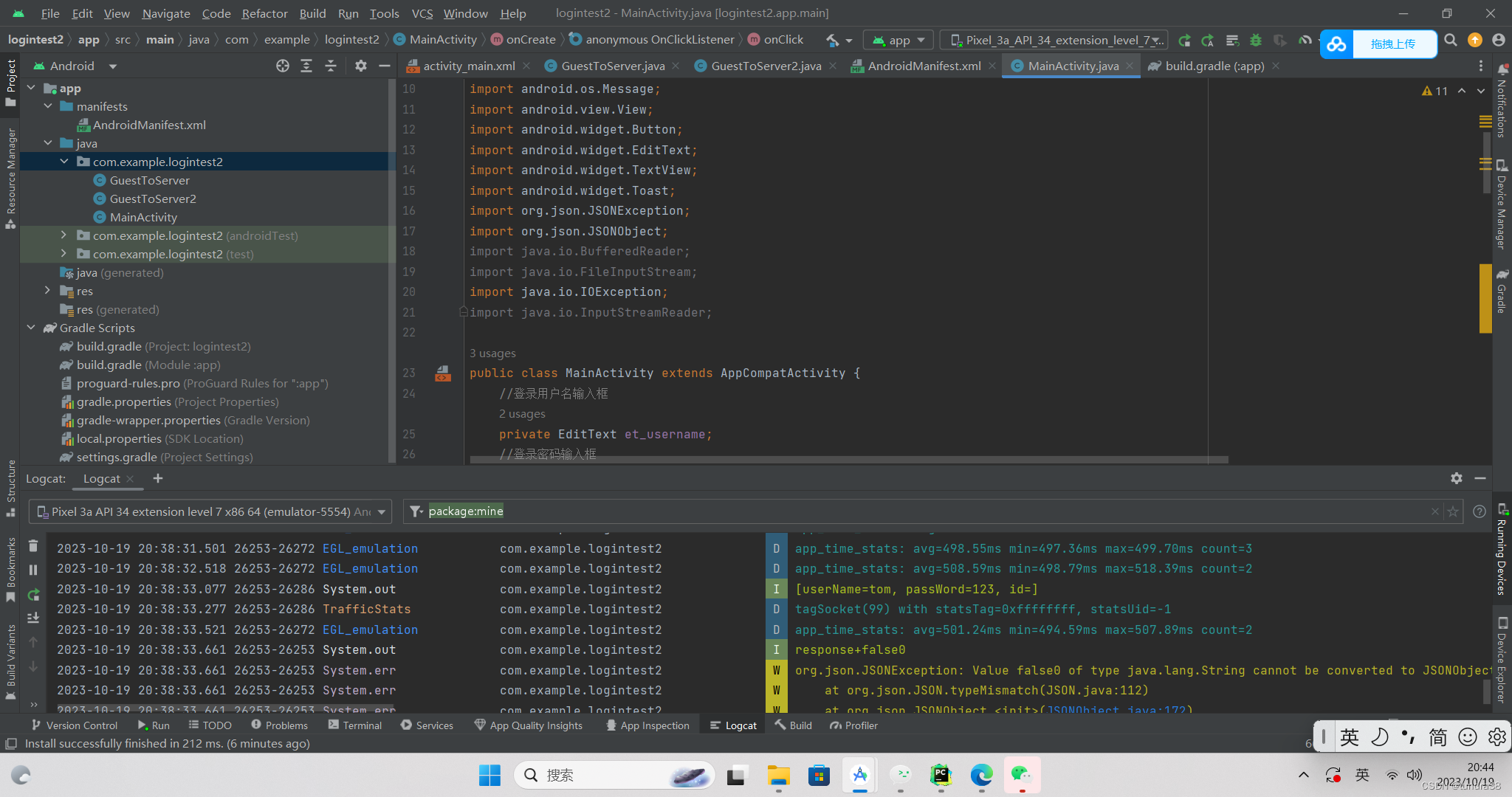Add a new Logcat tab with plus
Screen dimensions: 1512x797
point(157,478)
